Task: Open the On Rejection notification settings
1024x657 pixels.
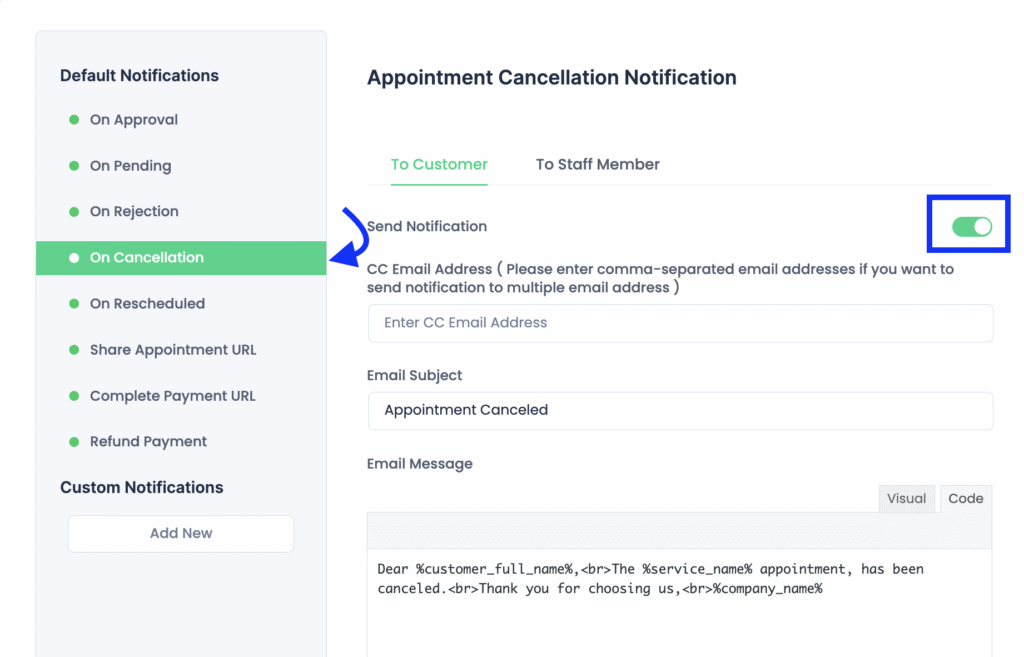Action: click(x=134, y=212)
